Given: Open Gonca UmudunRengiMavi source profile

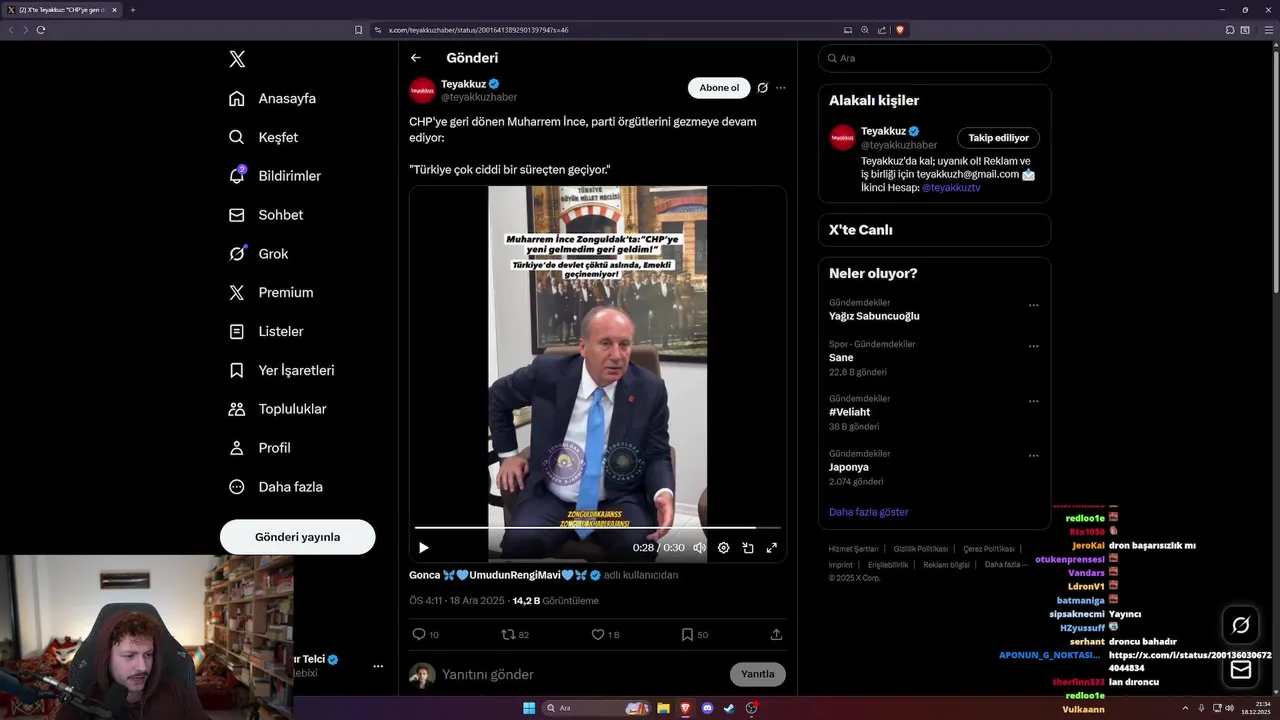Looking at the screenshot, I should pyautogui.click(x=505, y=575).
